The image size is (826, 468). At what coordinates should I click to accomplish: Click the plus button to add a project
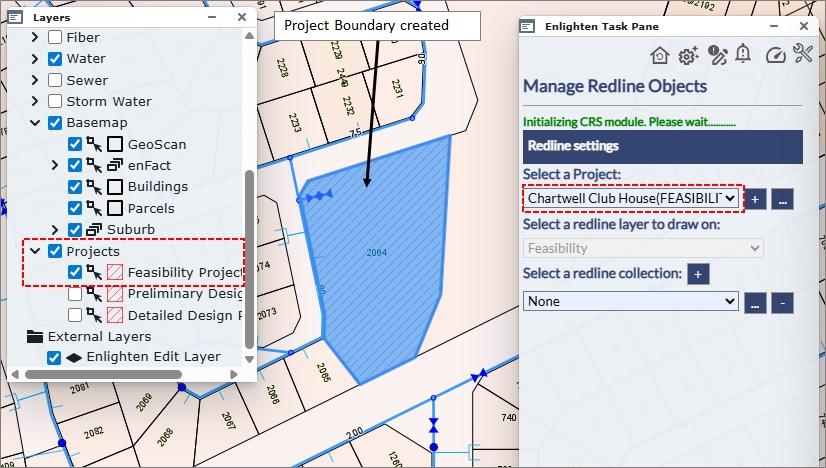(x=755, y=199)
